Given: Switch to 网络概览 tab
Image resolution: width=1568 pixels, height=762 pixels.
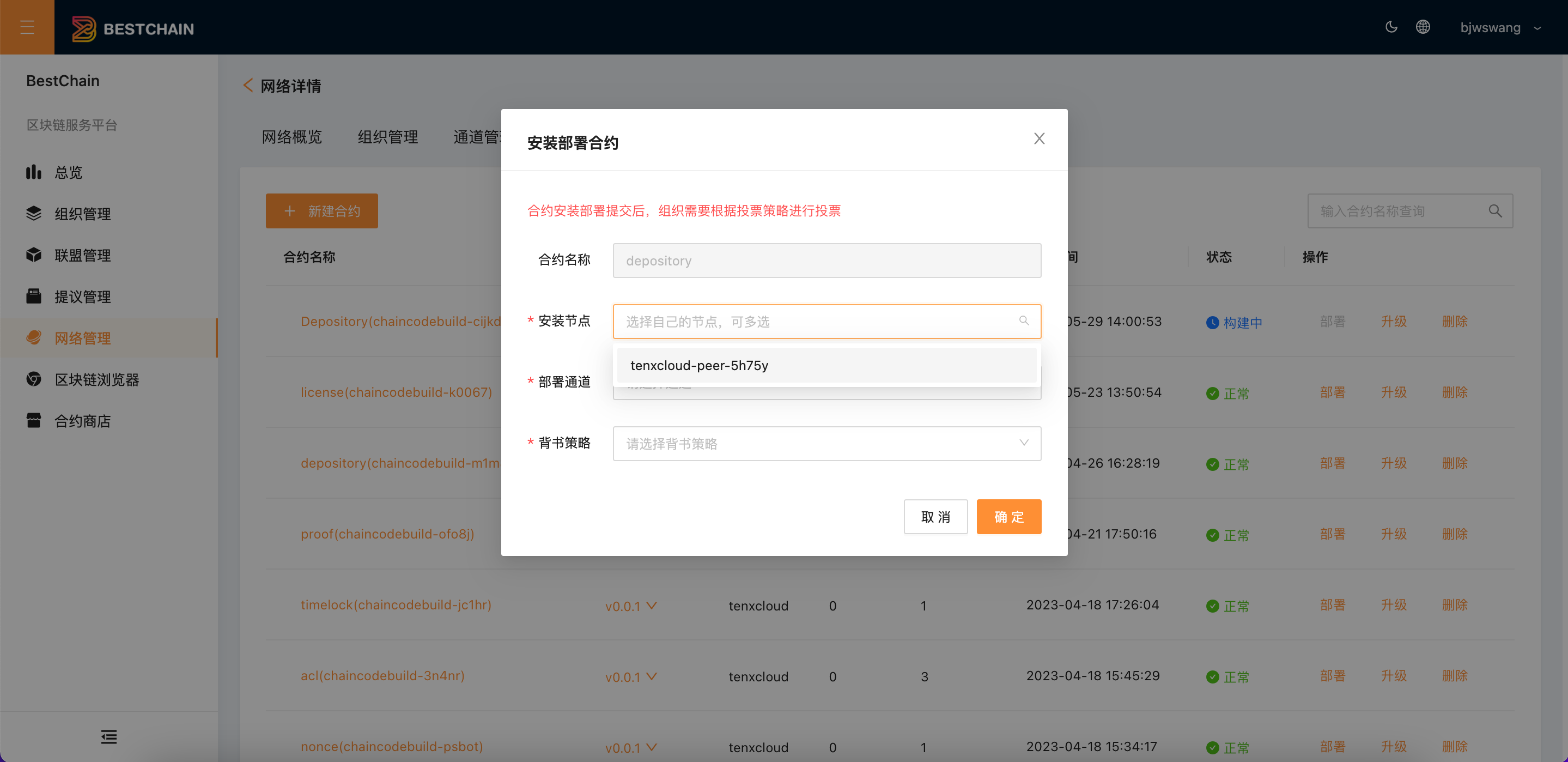Looking at the screenshot, I should pos(291,137).
